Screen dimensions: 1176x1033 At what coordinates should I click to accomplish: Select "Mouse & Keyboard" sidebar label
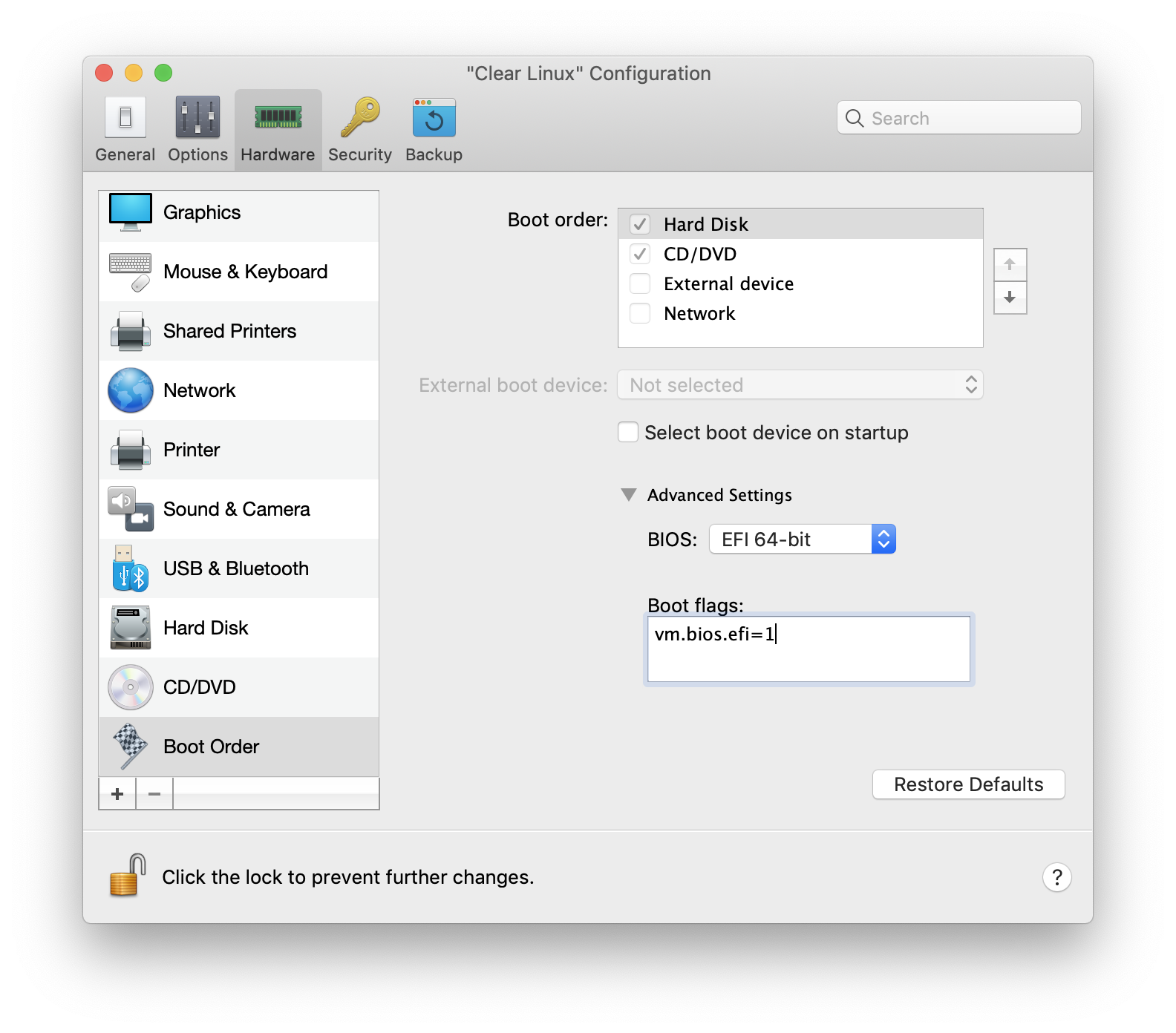[246, 272]
